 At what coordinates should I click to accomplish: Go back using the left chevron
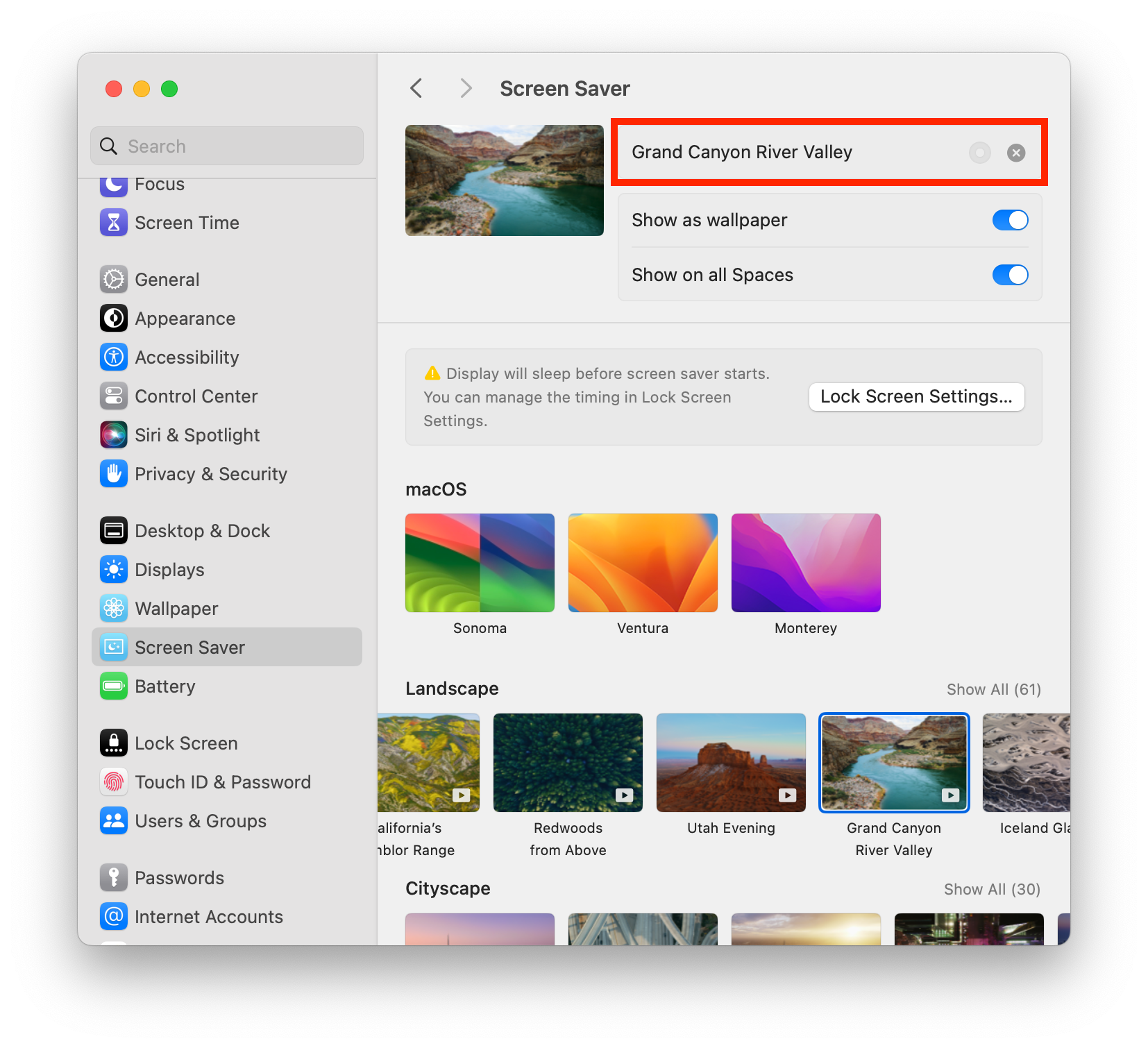(416, 88)
